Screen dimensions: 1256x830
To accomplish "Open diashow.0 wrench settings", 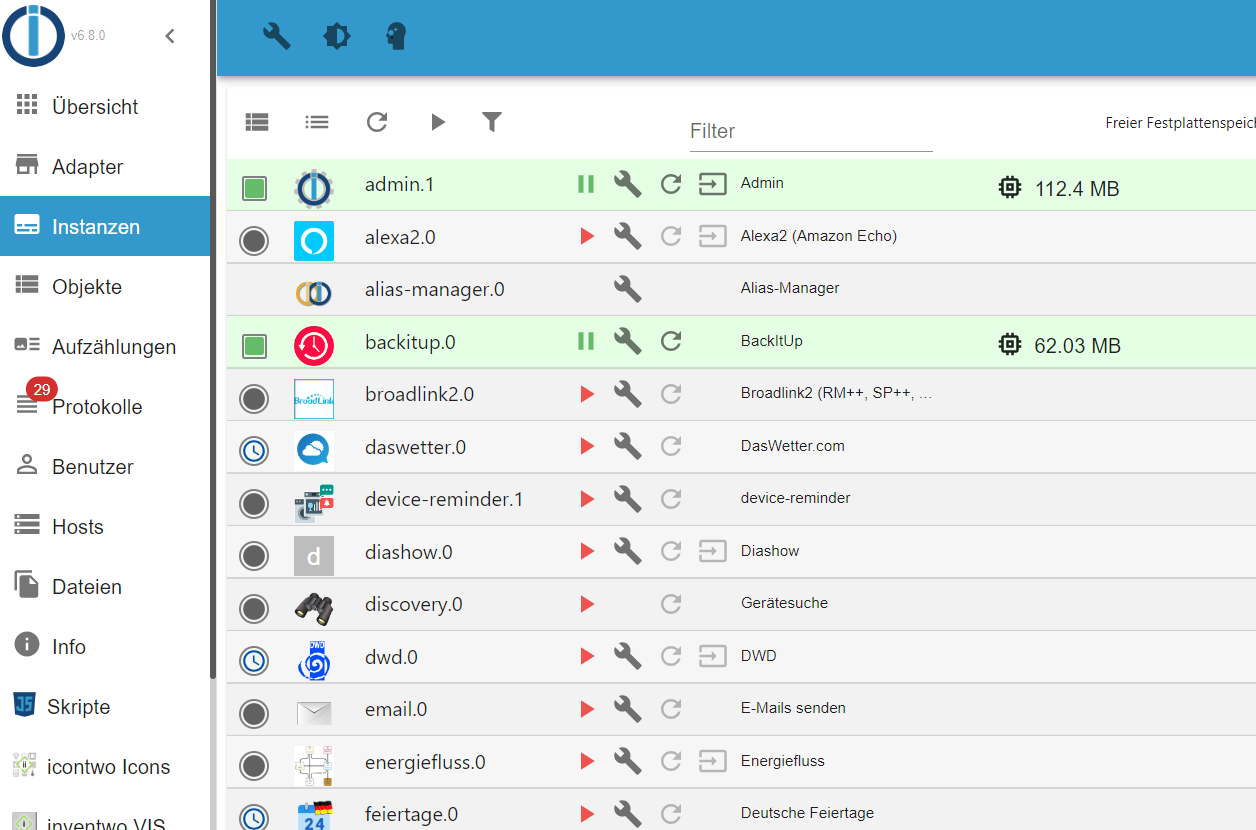I will 627,552.
